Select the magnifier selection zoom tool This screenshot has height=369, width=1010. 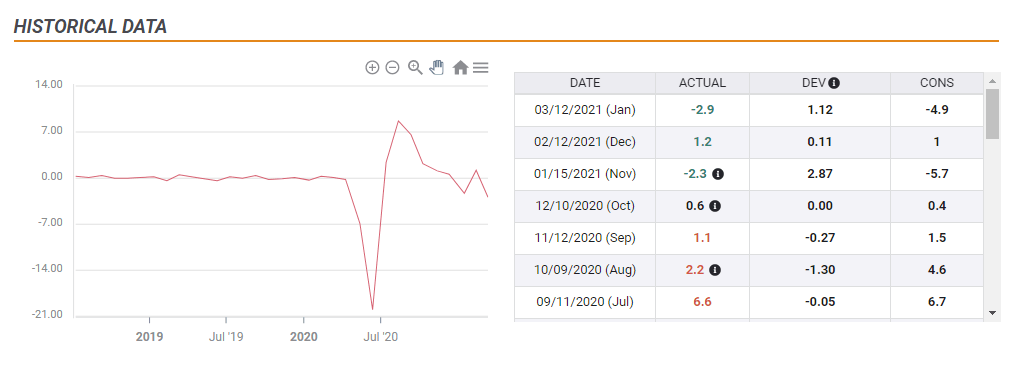point(415,68)
